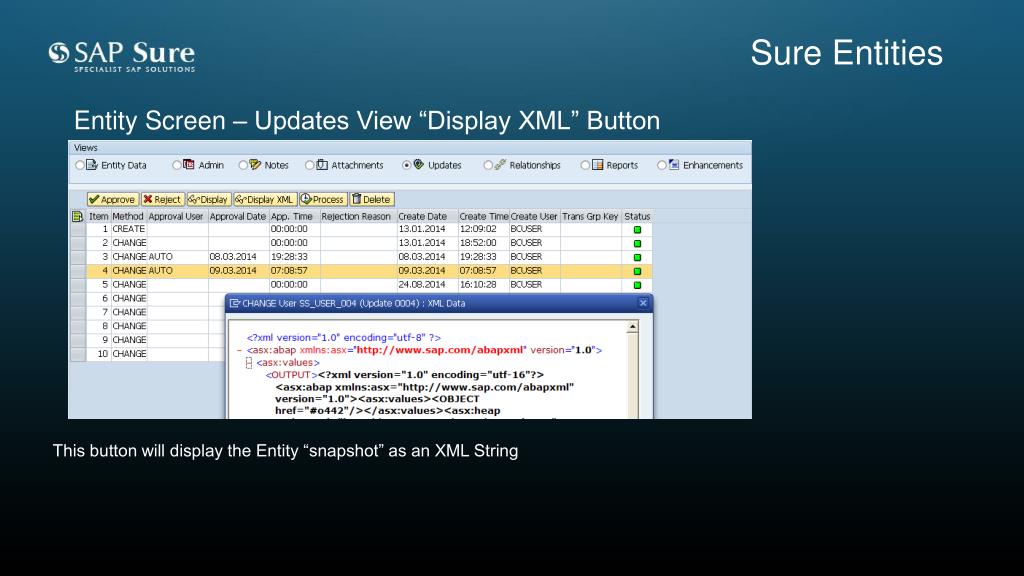Click the Approval Date column header
This screenshot has height=576, width=1024.
point(238,216)
